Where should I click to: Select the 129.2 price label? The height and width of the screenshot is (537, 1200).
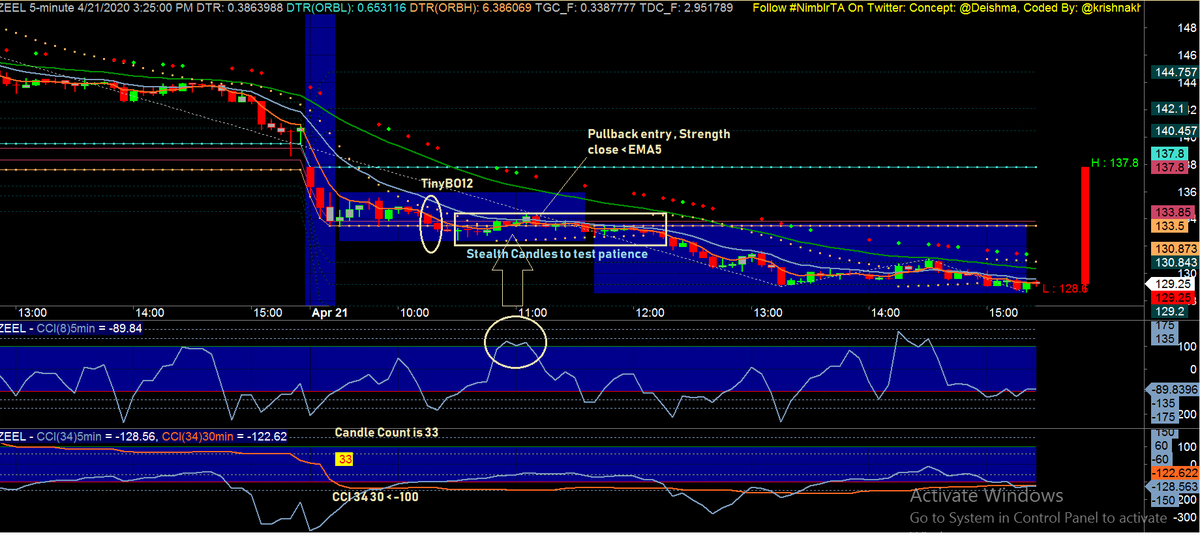pyautogui.click(x=1169, y=313)
